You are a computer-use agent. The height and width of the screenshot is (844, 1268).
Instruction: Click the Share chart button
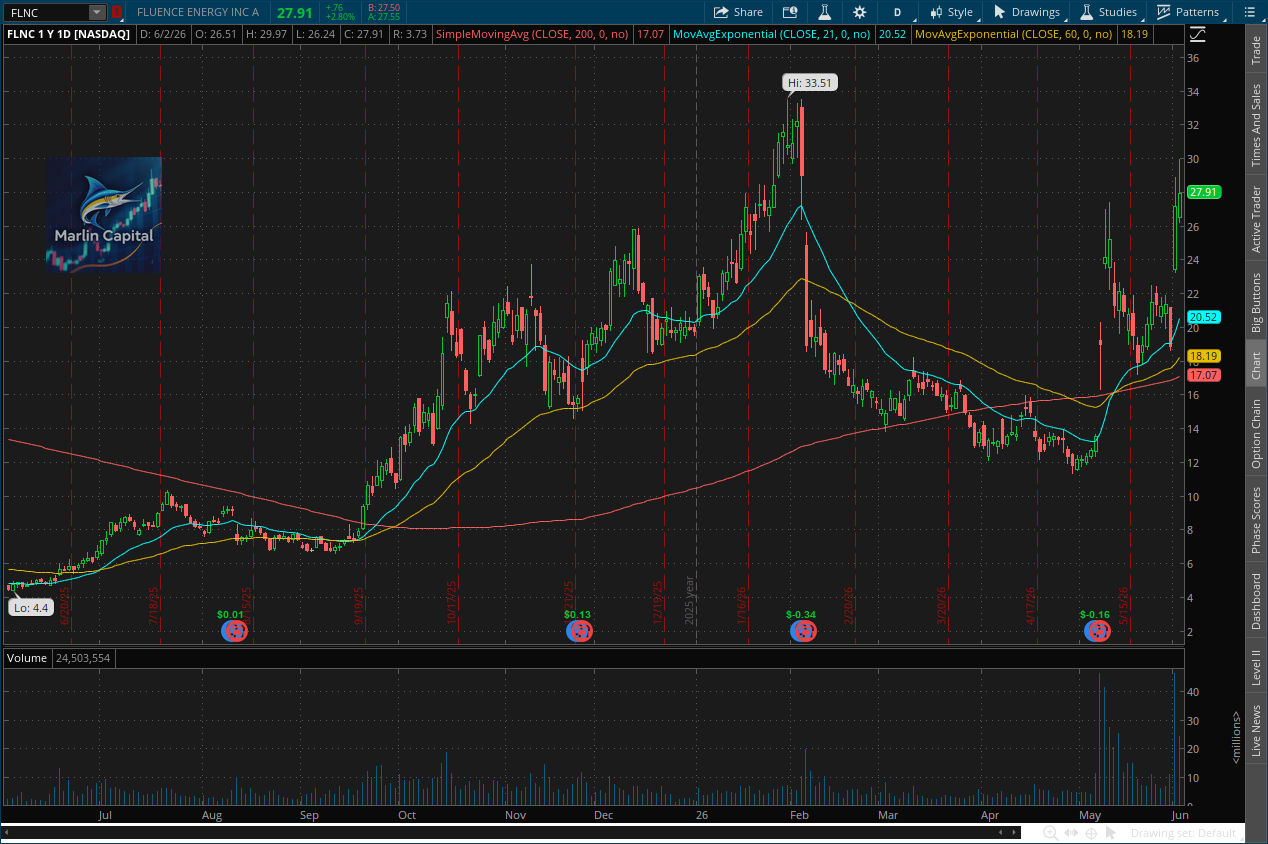tap(738, 12)
